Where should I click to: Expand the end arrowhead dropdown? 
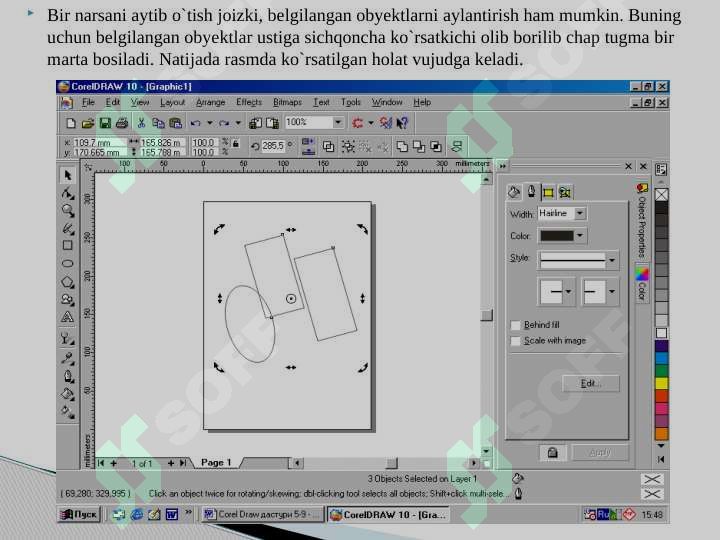tap(612, 291)
